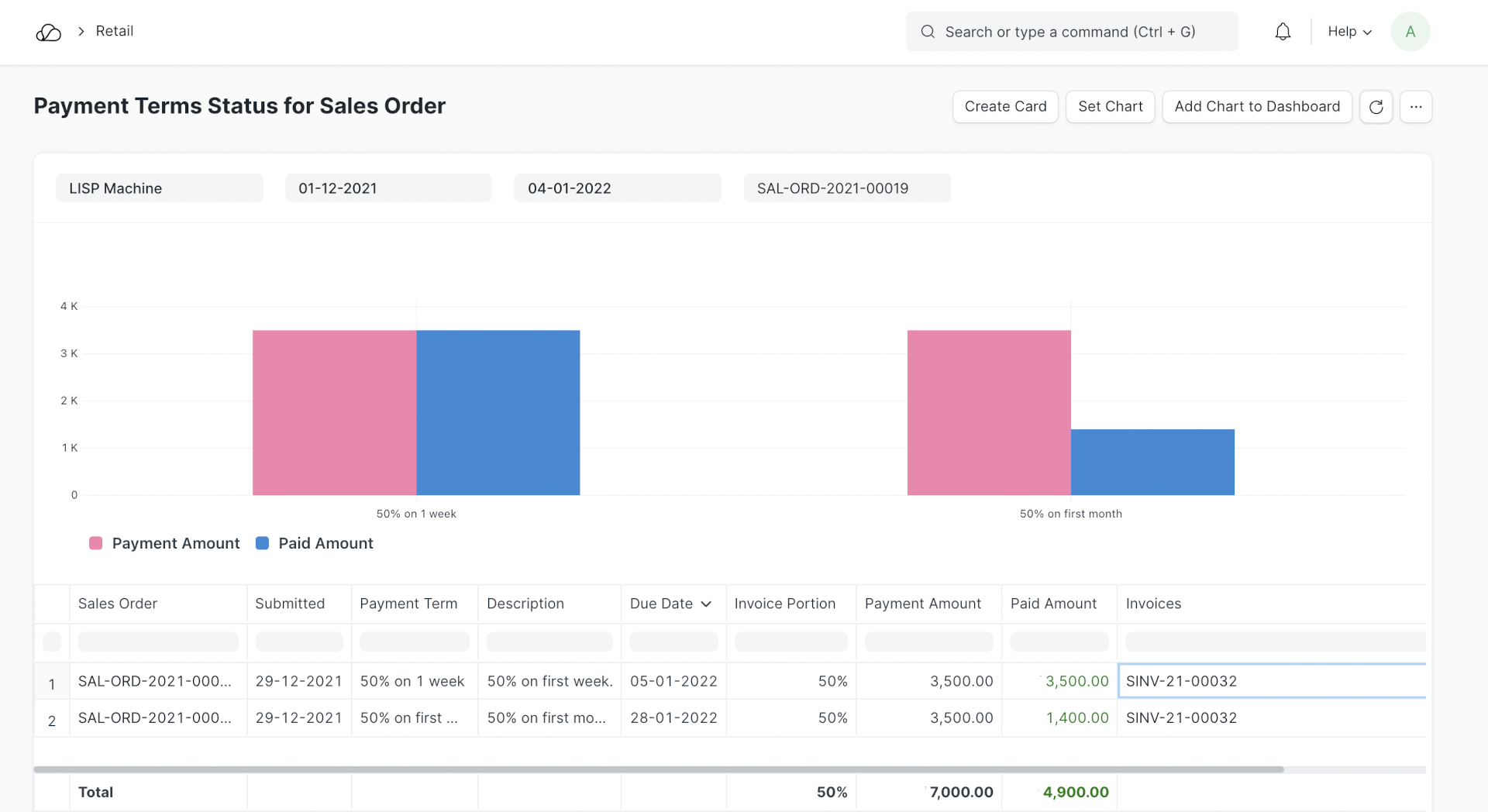The width and height of the screenshot is (1488, 812).
Task: Open the LISP Machine company filter
Action: (x=159, y=188)
